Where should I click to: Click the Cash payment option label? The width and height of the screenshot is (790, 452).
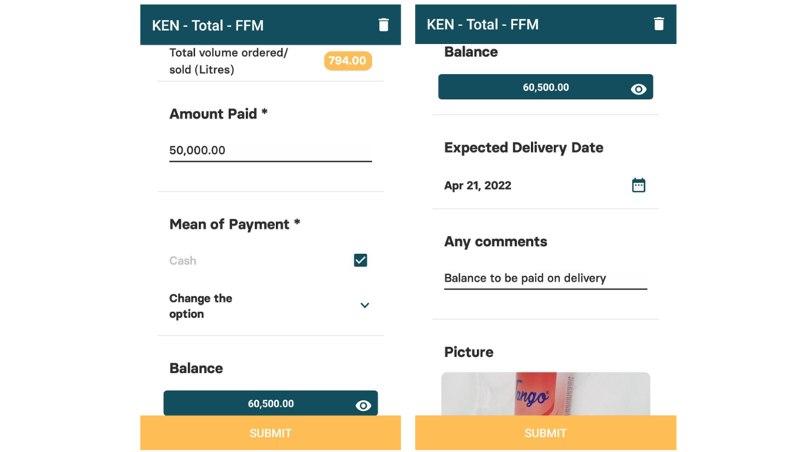click(183, 260)
